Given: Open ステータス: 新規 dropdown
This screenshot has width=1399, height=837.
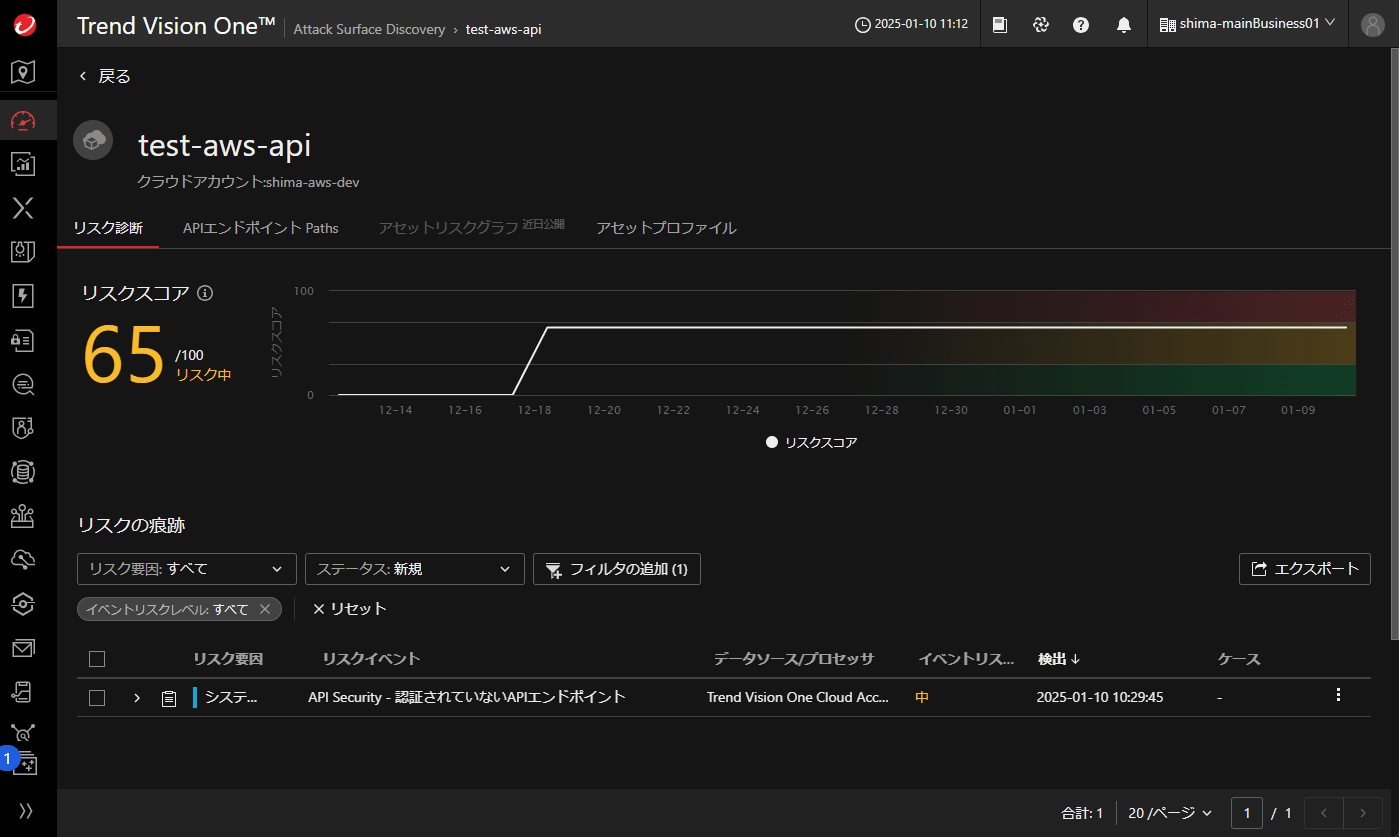Looking at the screenshot, I should (x=415, y=569).
